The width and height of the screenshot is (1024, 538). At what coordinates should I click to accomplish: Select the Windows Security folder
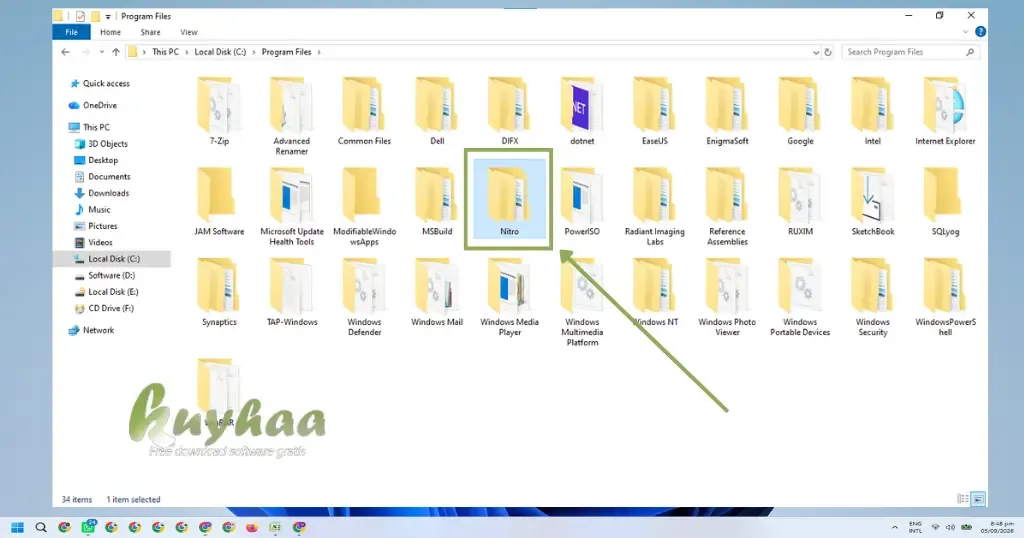click(x=872, y=297)
